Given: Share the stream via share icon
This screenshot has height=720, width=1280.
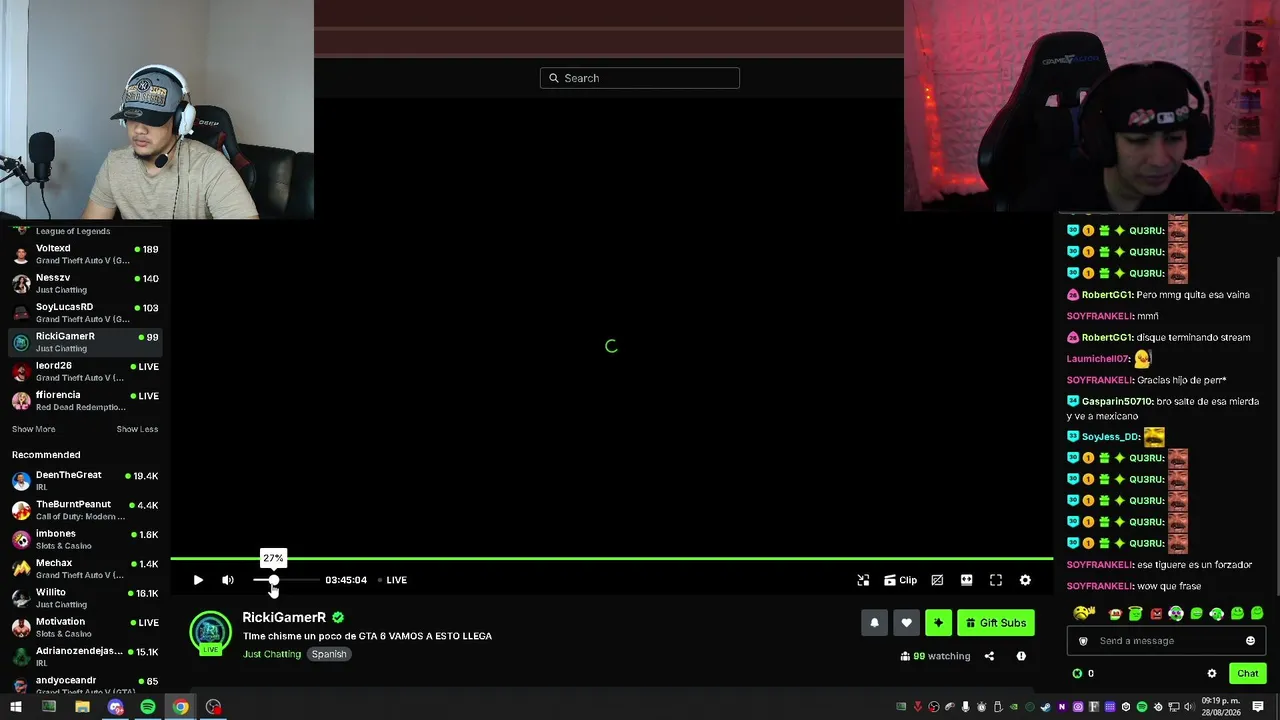Looking at the screenshot, I should (x=989, y=656).
